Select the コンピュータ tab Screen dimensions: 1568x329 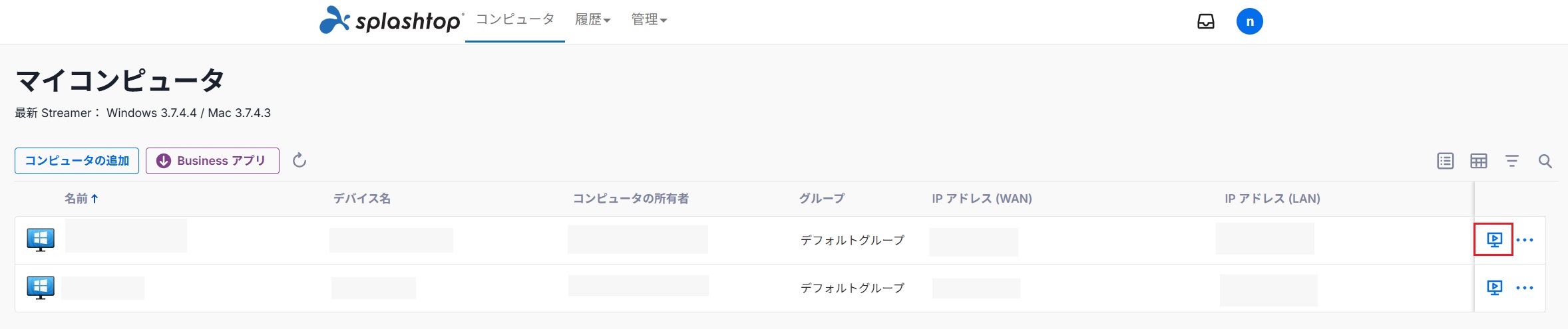515,20
